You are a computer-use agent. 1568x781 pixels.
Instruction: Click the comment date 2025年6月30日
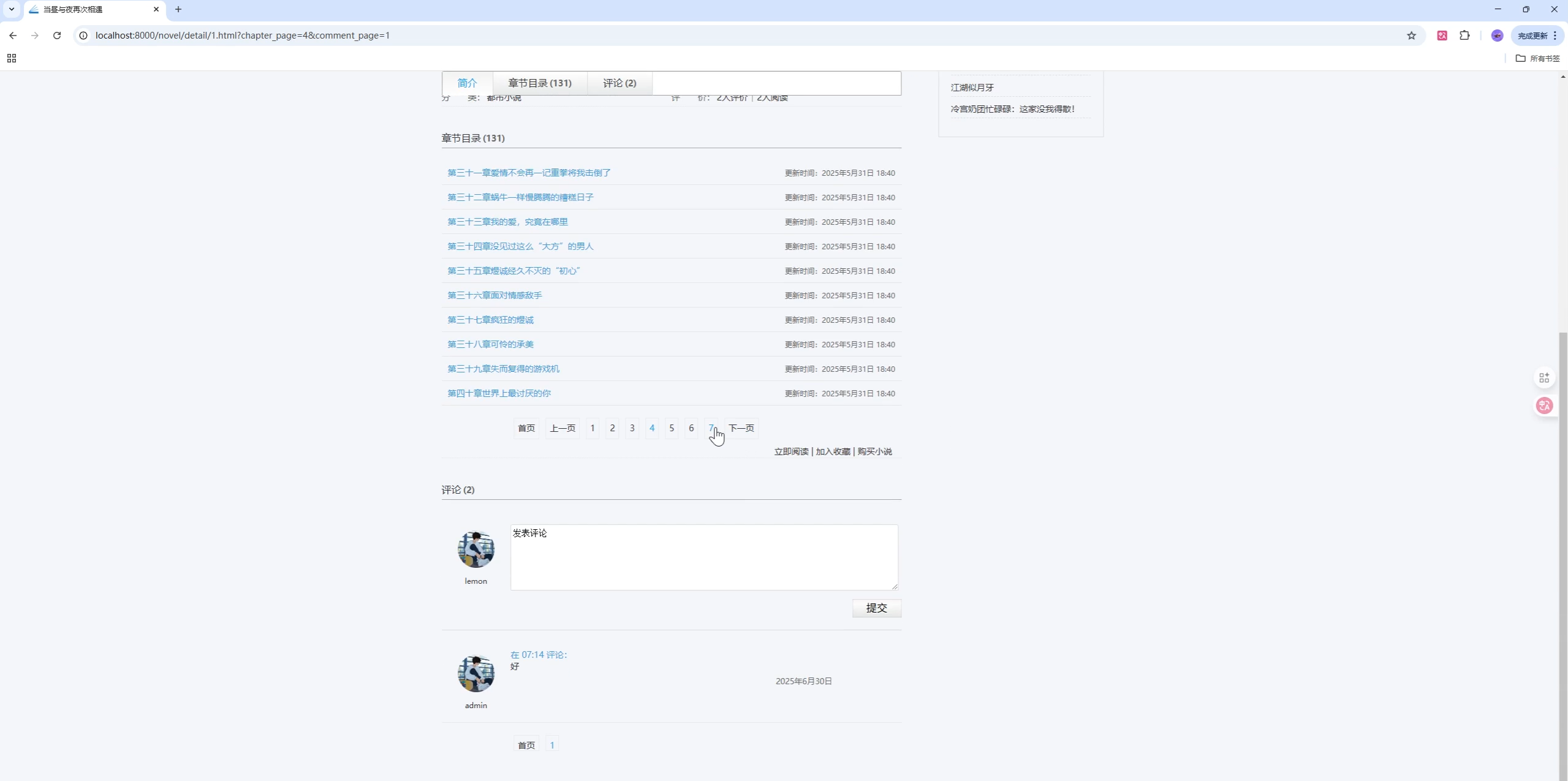click(803, 681)
